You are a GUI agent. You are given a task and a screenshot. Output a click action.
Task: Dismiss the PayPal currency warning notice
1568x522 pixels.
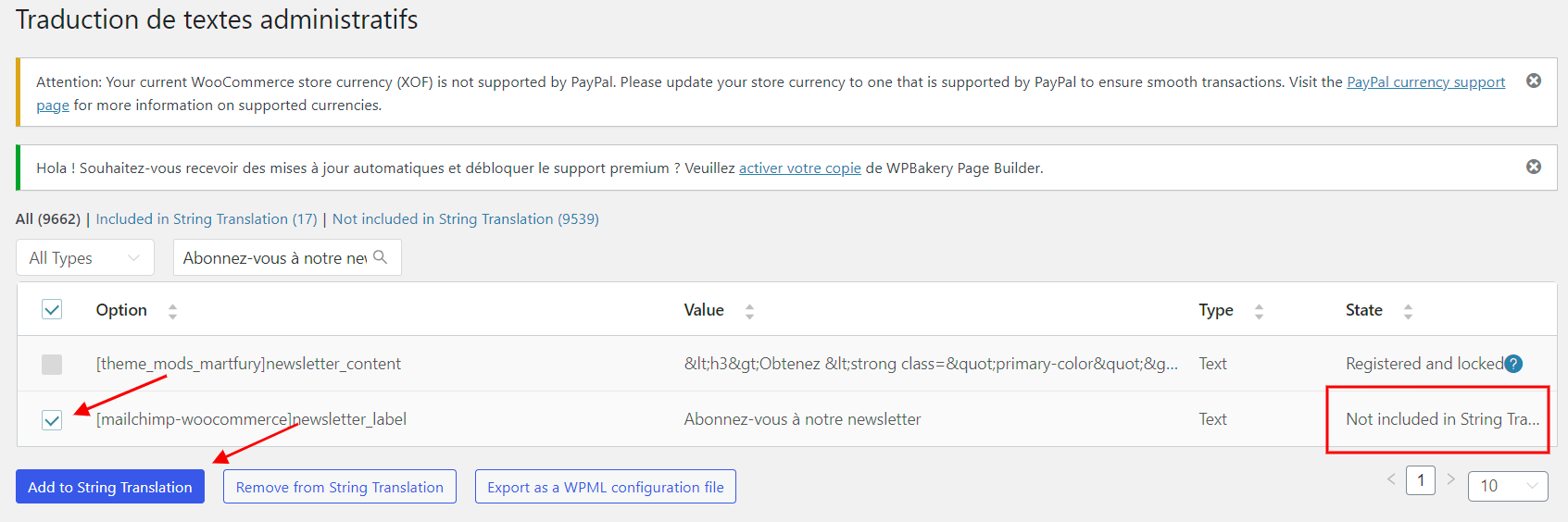pos(1534,81)
